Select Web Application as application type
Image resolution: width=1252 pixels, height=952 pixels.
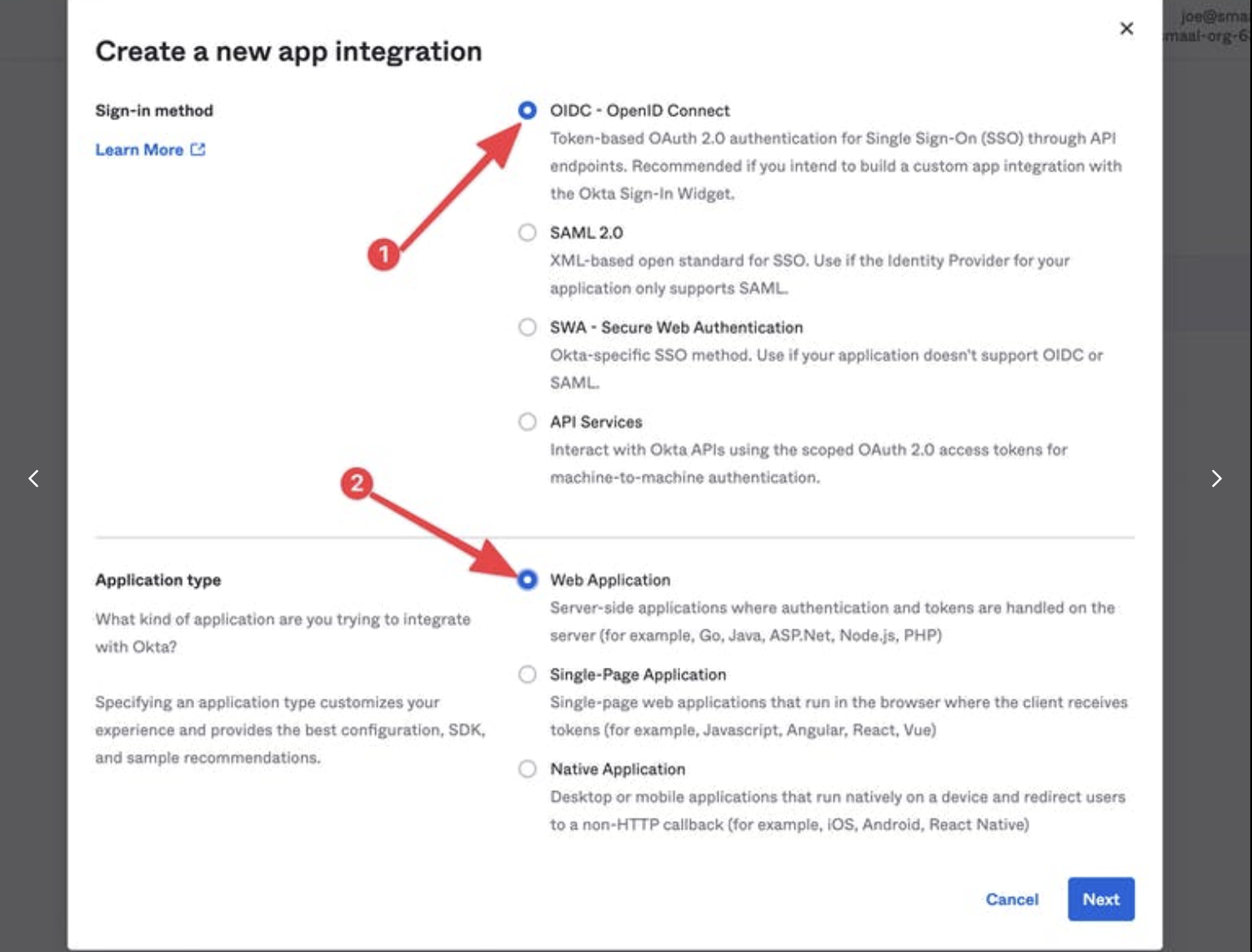(x=527, y=579)
